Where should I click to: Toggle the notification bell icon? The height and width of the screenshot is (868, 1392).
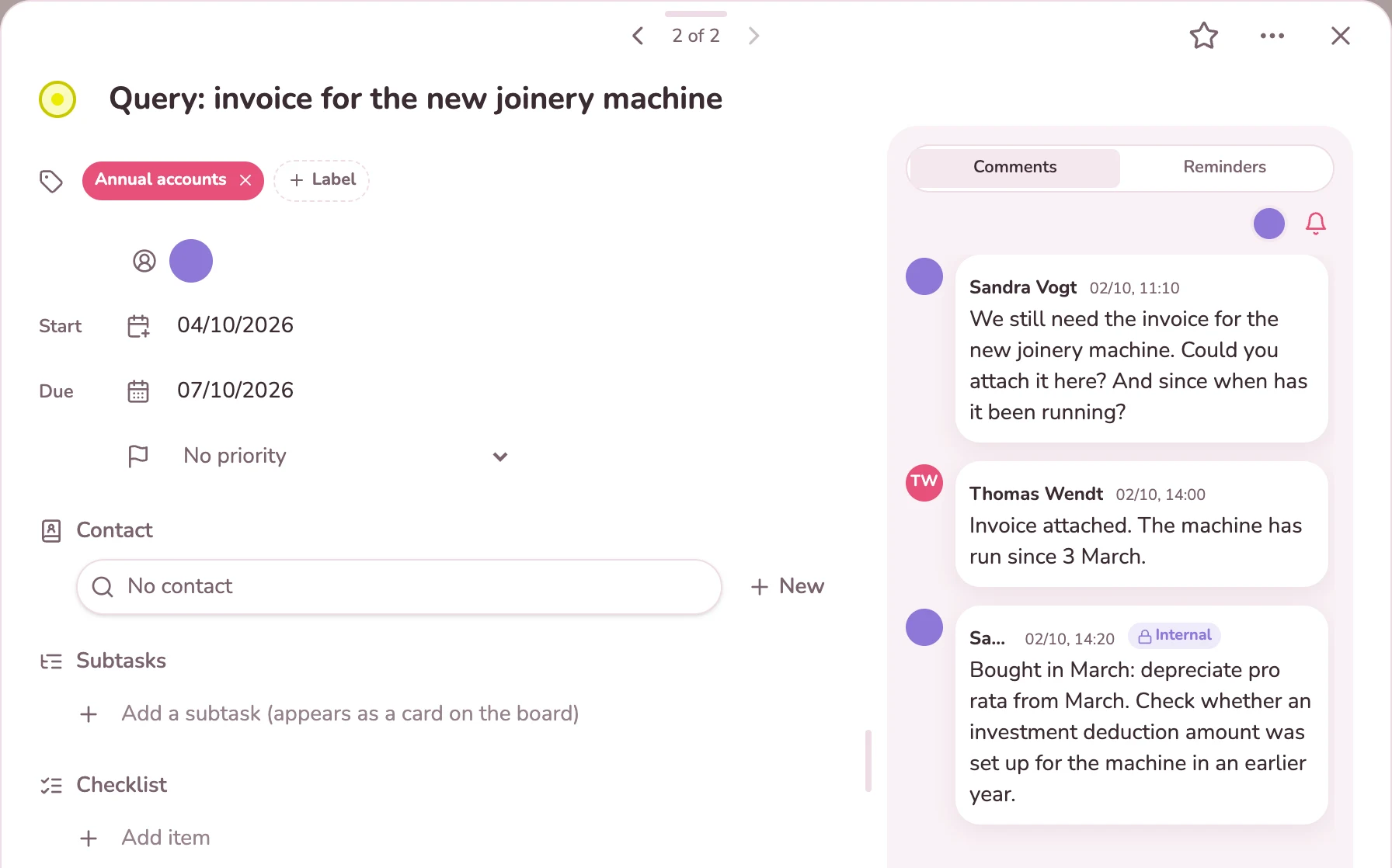point(1315,224)
